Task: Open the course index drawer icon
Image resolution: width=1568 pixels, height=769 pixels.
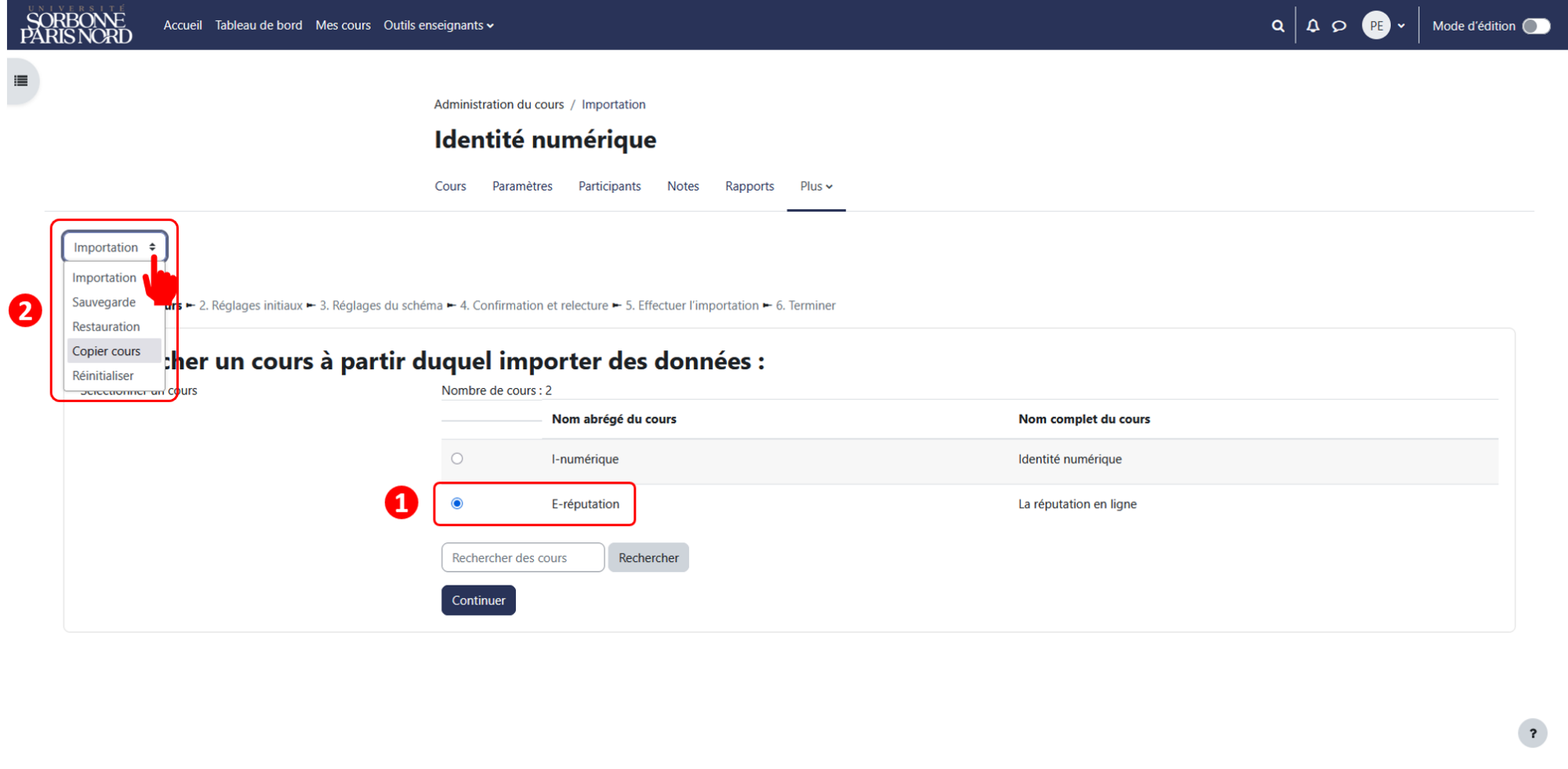Action: 21,81
